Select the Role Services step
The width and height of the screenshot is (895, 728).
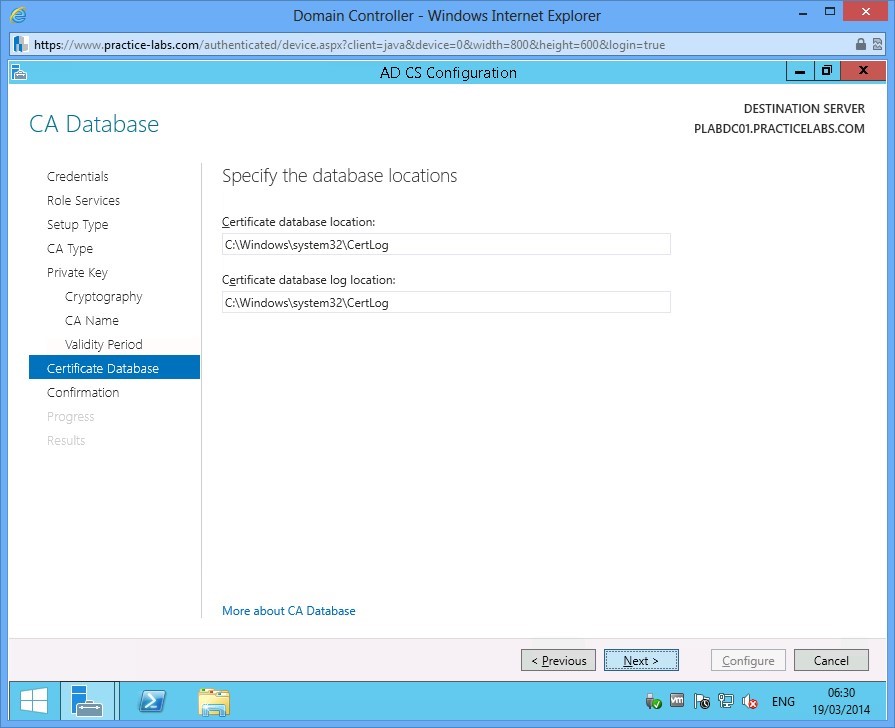coord(83,200)
